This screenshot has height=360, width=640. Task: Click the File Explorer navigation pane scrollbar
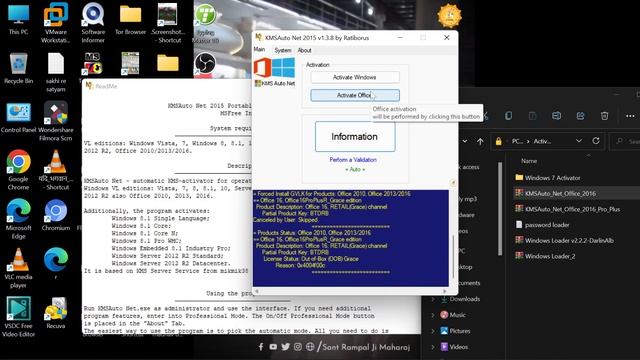pyautogui.click(x=500, y=208)
